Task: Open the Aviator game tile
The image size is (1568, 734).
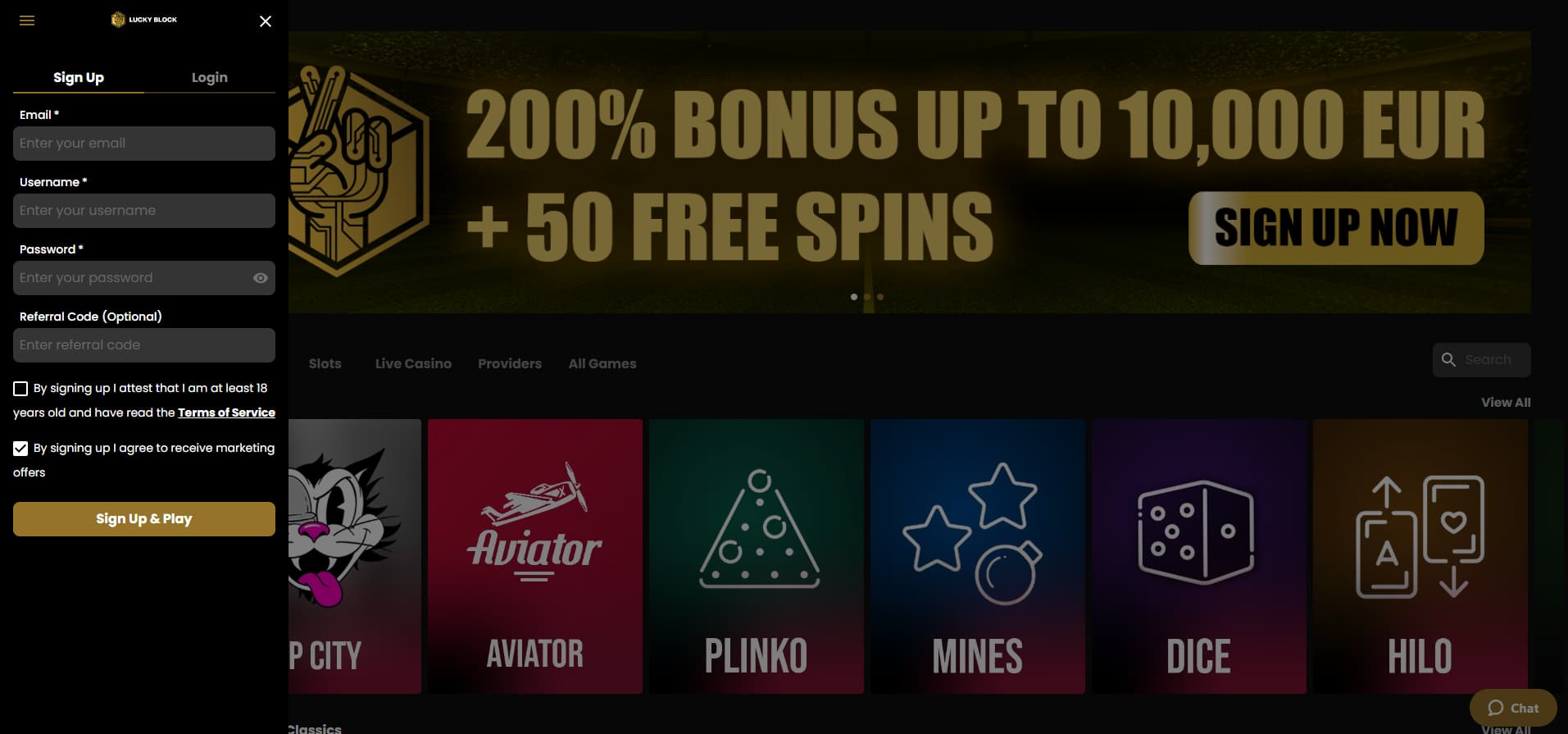Action: (535, 556)
